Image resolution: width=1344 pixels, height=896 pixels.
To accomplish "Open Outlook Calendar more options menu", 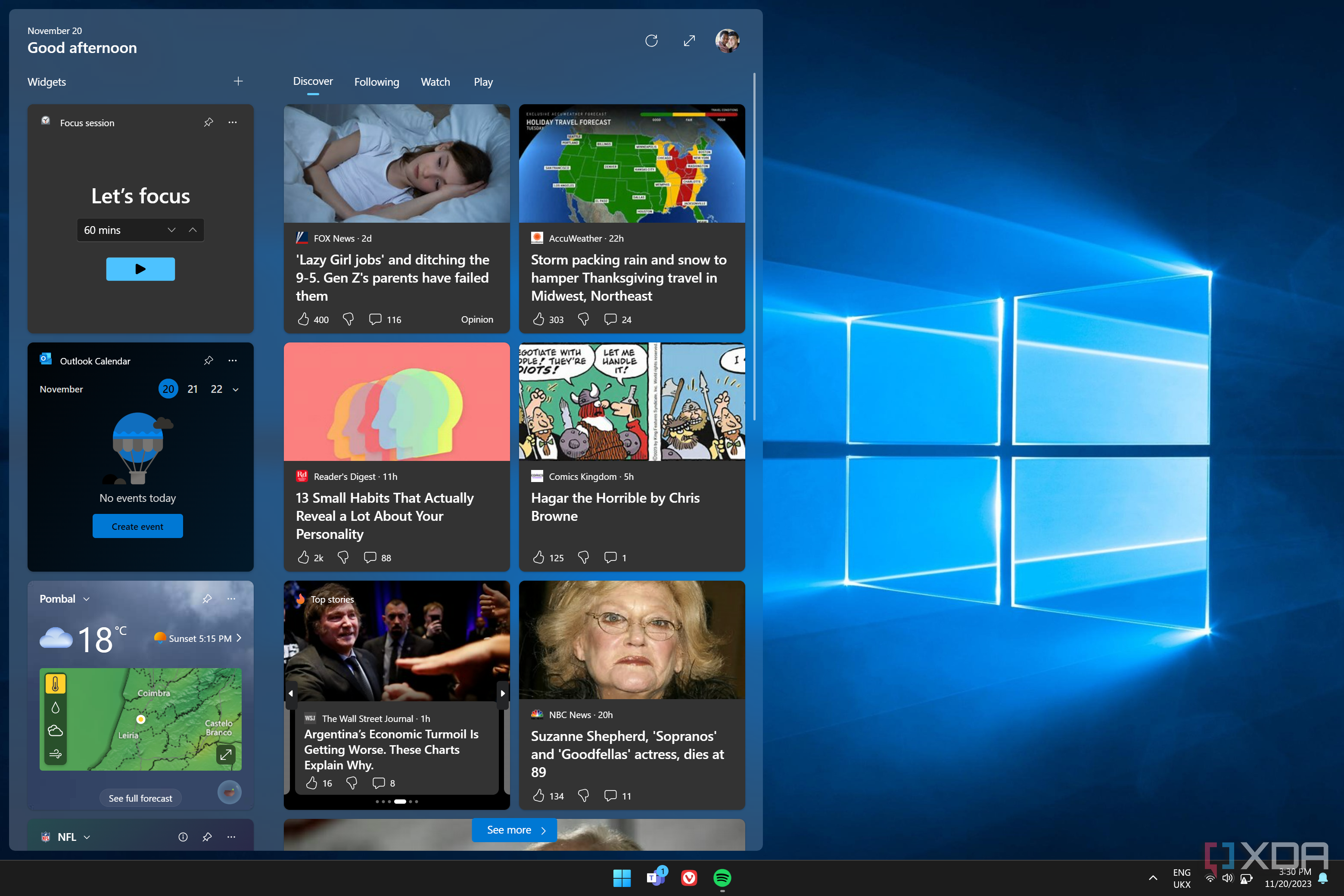I will 233,361.
